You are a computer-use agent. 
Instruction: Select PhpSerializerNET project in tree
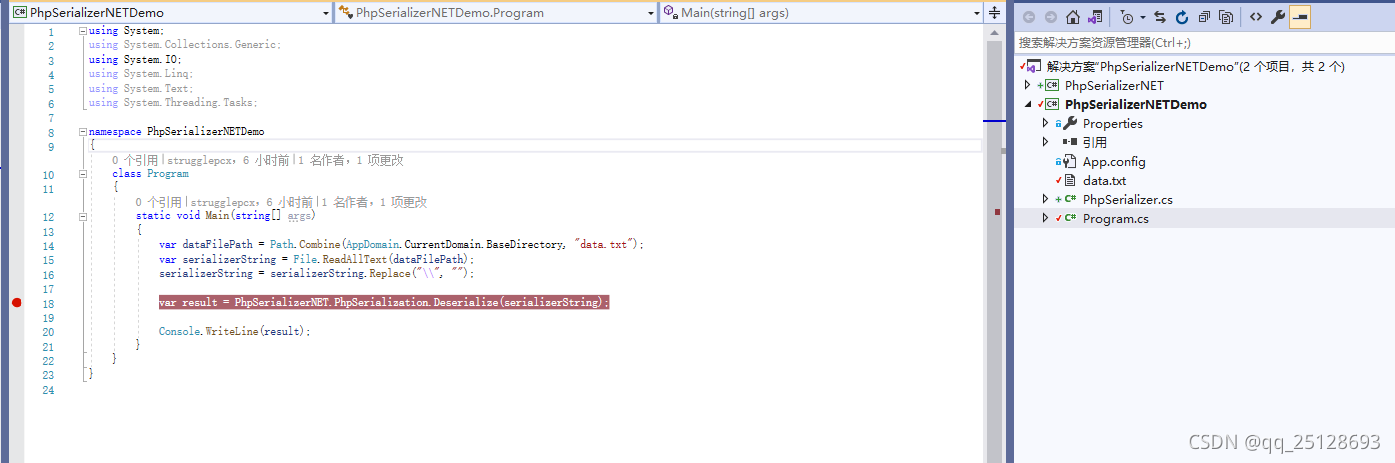pos(1114,85)
